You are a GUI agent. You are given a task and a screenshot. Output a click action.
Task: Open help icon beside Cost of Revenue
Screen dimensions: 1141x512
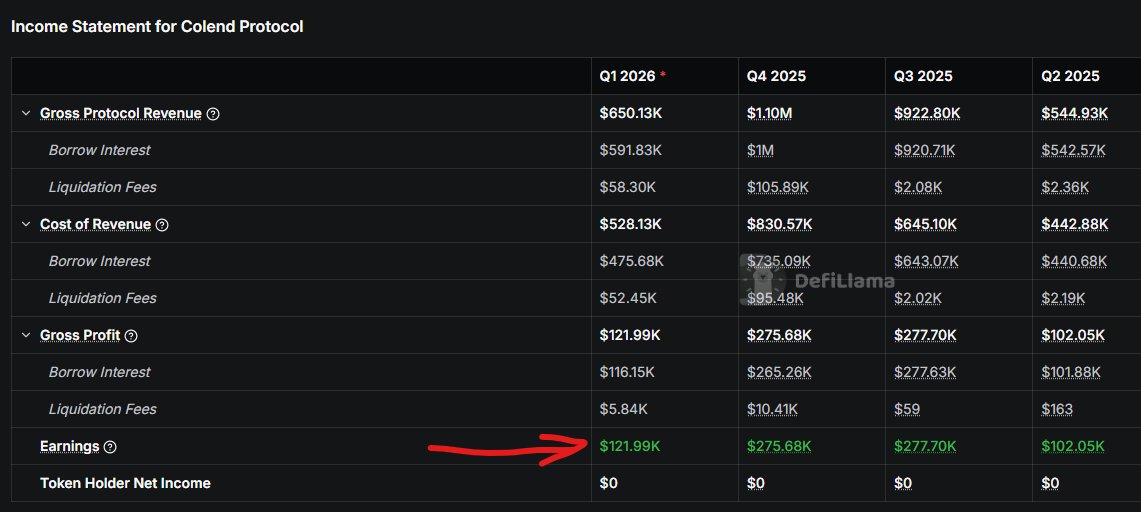[x=162, y=225]
